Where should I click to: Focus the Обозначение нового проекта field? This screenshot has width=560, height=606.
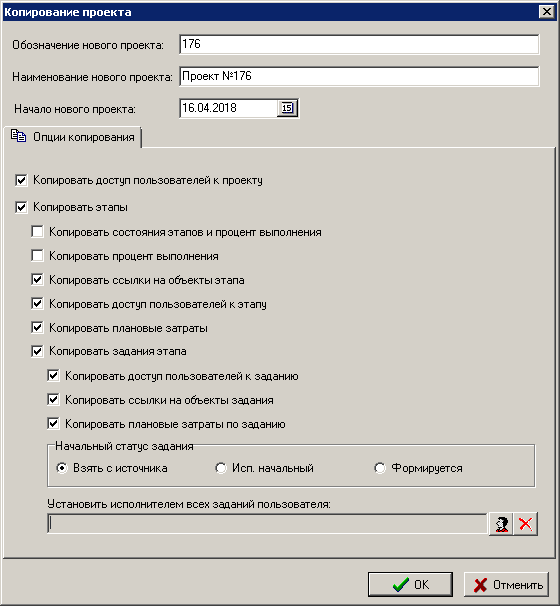359,44
